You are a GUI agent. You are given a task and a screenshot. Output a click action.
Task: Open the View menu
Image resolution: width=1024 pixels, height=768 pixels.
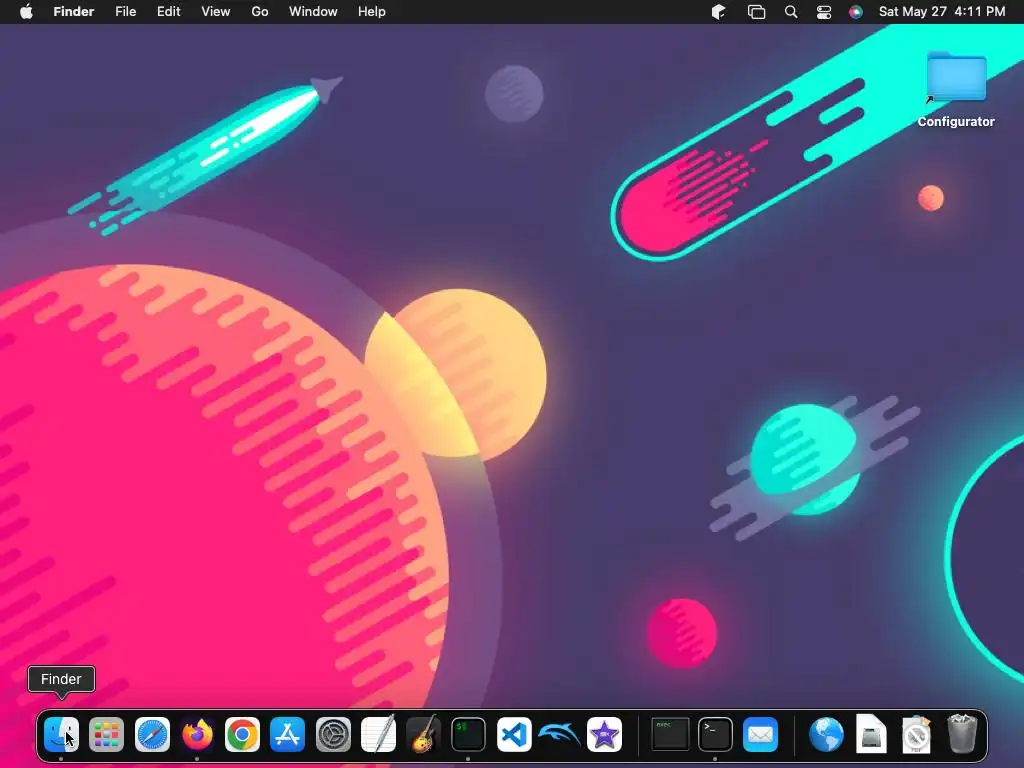tap(216, 12)
